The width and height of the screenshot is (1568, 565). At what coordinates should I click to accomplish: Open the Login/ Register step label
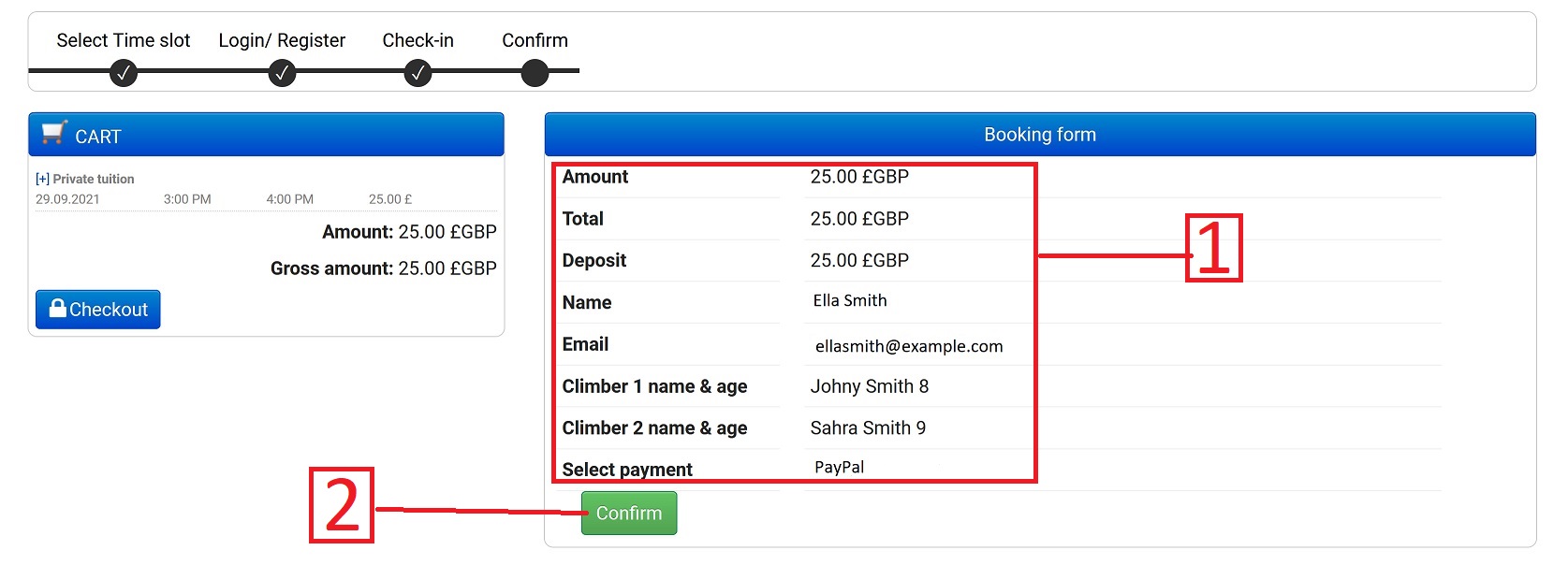pos(282,40)
